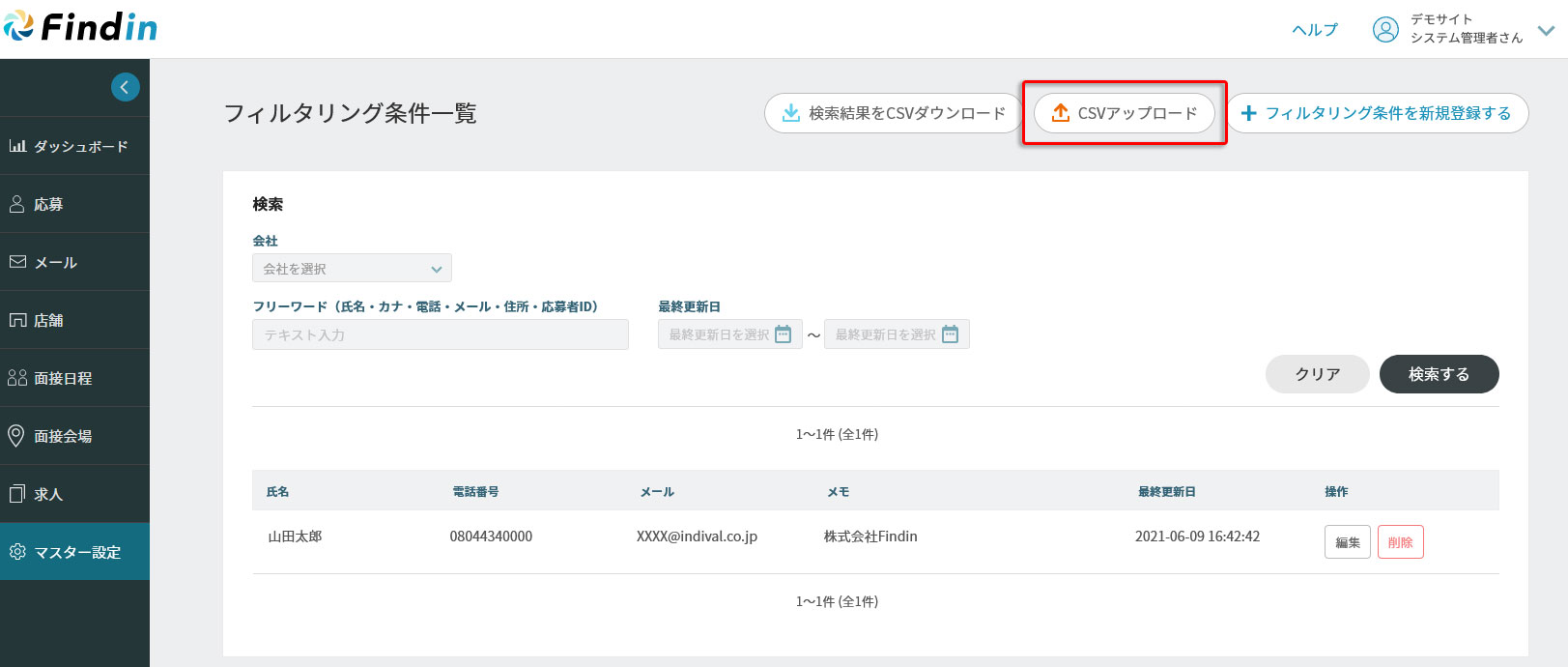Click the user account avatar icon
Image resolution: width=1568 pixels, height=667 pixels.
pos(1384,30)
